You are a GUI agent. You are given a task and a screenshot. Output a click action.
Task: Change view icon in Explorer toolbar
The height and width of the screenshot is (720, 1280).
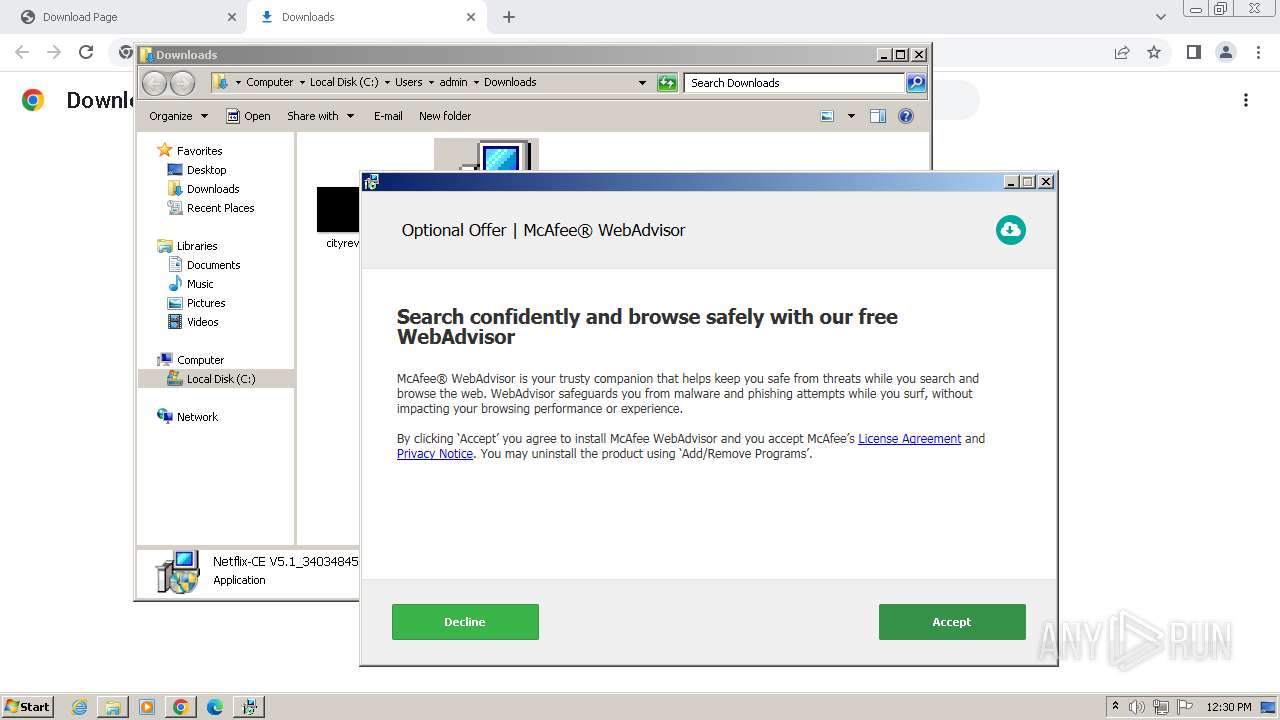click(x=827, y=116)
